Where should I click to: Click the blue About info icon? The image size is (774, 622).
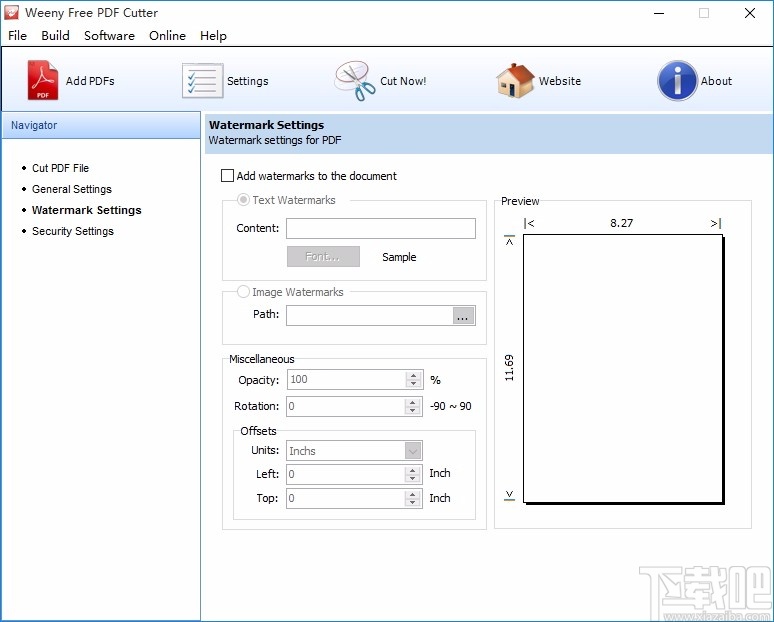pyautogui.click(x=677, y=80)
